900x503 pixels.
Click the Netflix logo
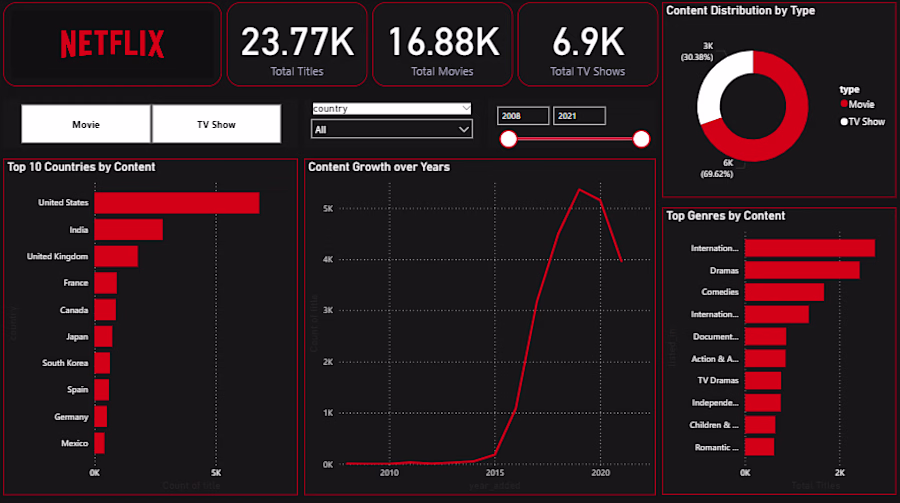(x=112, y=44)
